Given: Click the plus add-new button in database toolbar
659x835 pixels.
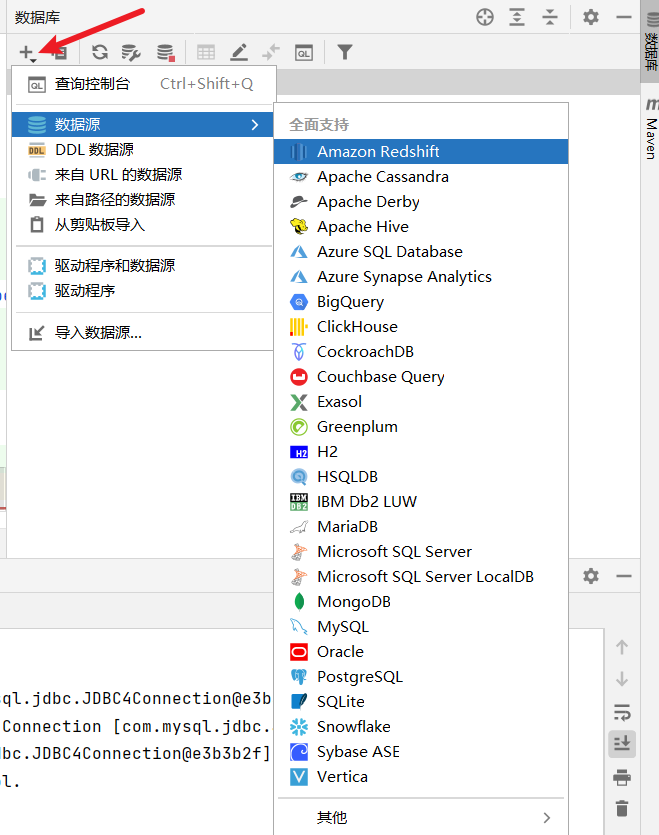Looking at the screenshot, I should pyautogui.click(x=27, y=52).
